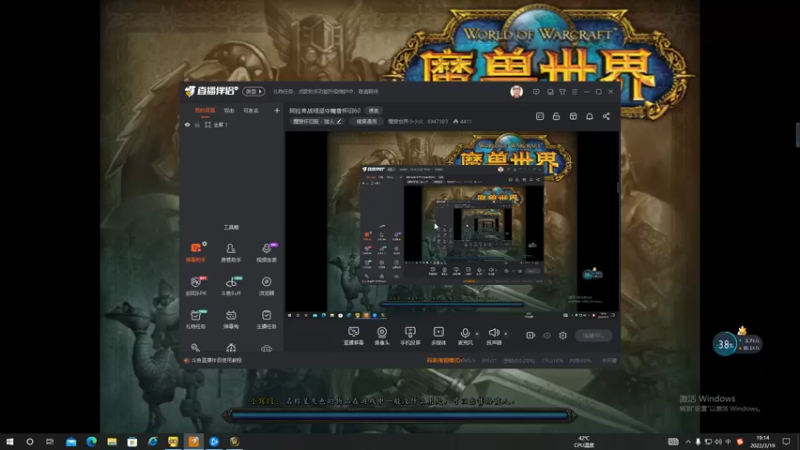Image resolution: width=800 pixels, height=450 pixels.
Task: Click the user avatar in the title bar
Action: [516, 92]
